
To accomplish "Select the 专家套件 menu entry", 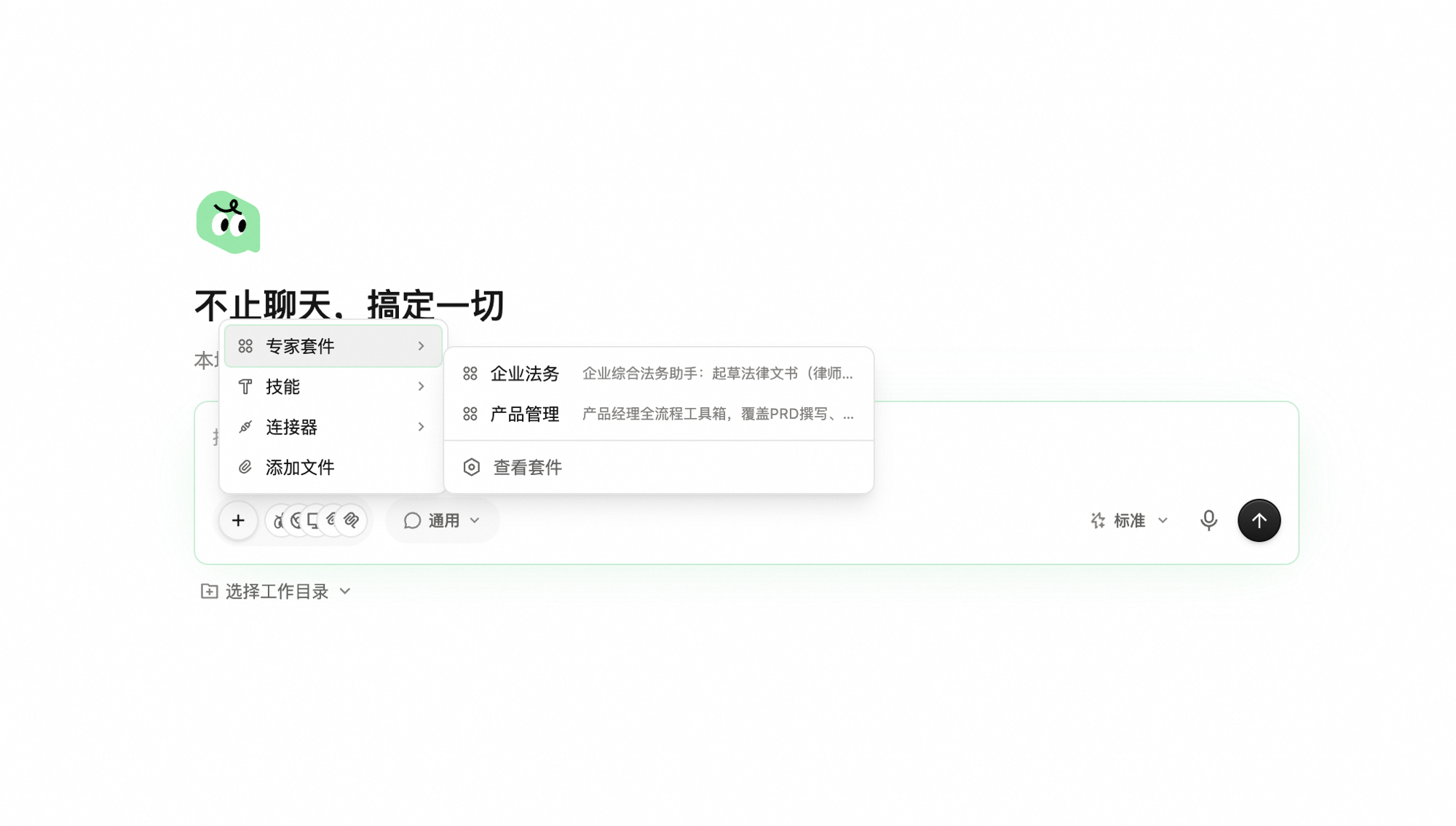I will tap(333, 346).
